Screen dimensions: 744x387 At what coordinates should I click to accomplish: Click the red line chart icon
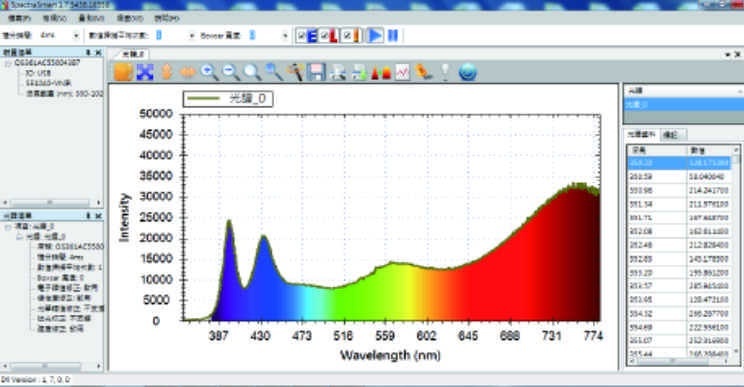[402, 72]
